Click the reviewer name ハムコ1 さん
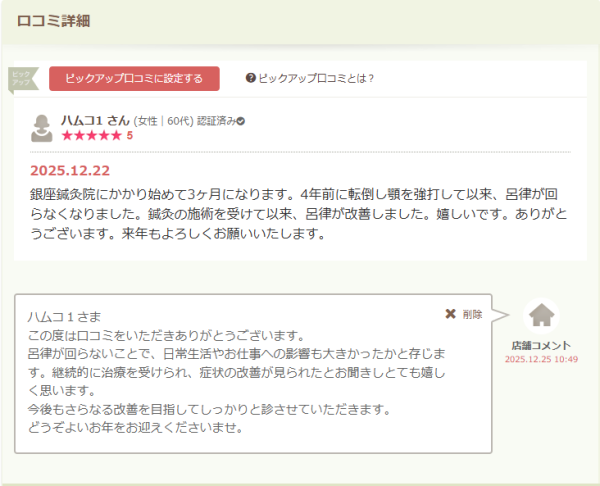This screenshot has width=600, height=486. click(95, 121)
